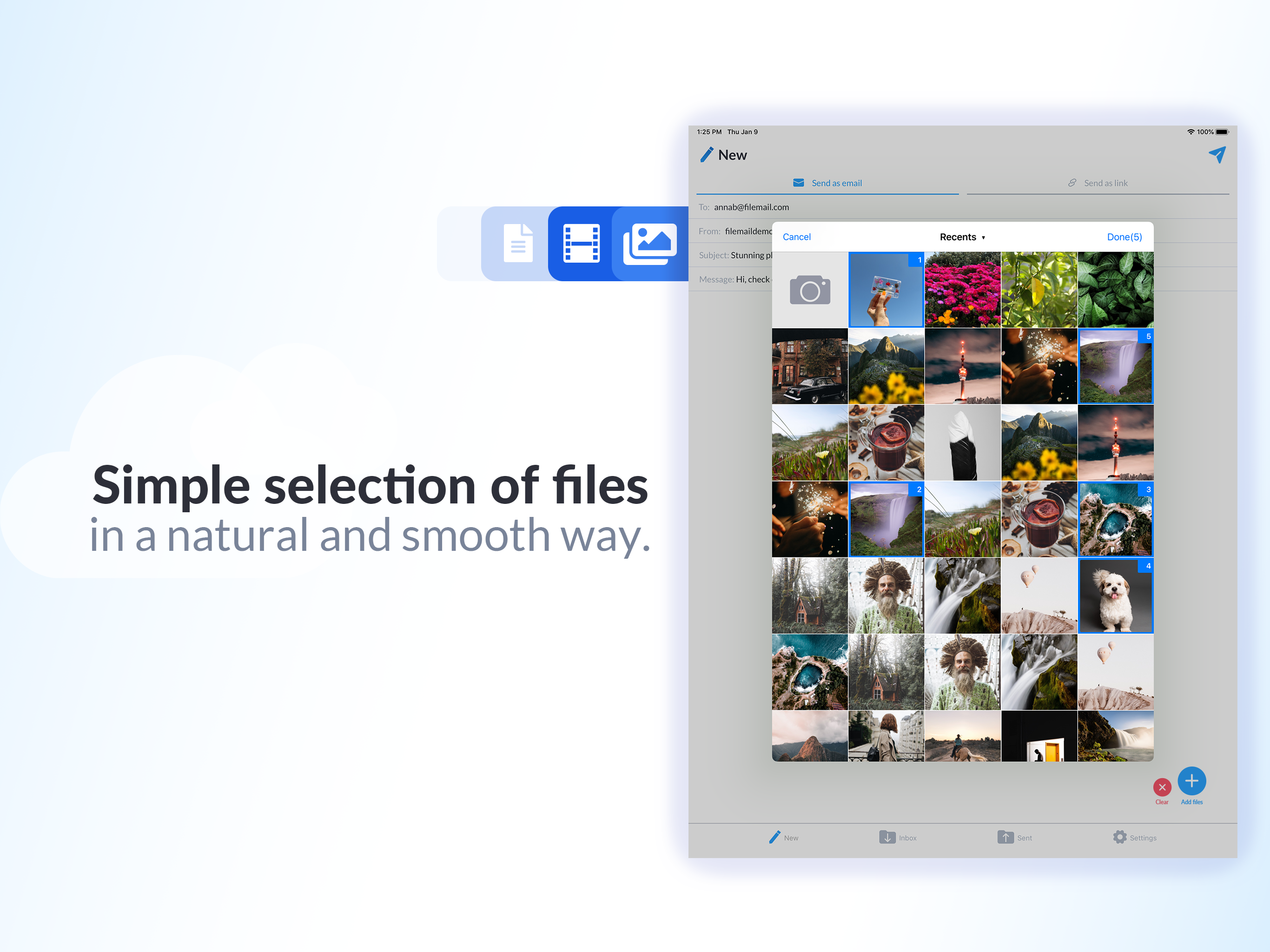Click the film strip video icon
1270x952 pixels.
click(581, 244)
